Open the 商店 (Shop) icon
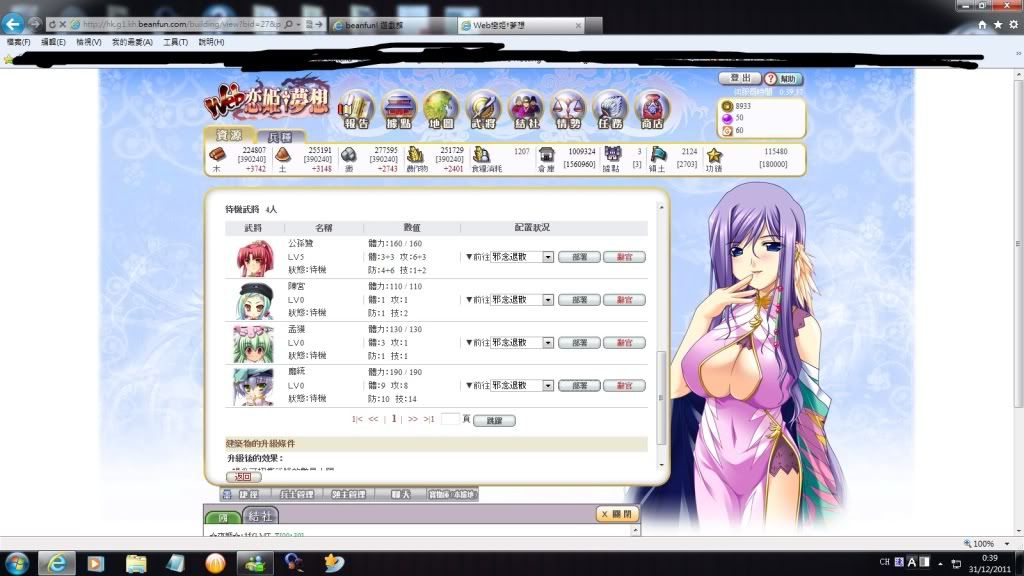The image size is (1024, 576). click(x=652, y=108)
